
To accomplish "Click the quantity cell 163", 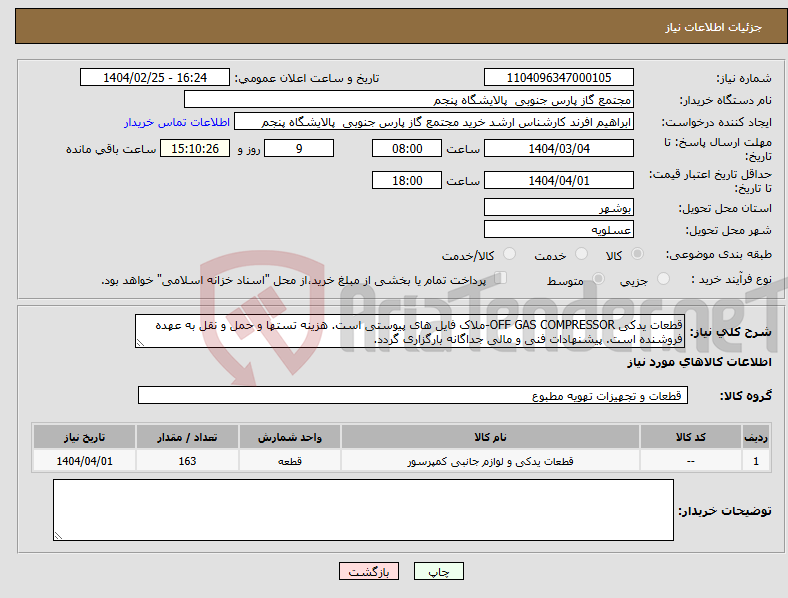I will (187, 460).
